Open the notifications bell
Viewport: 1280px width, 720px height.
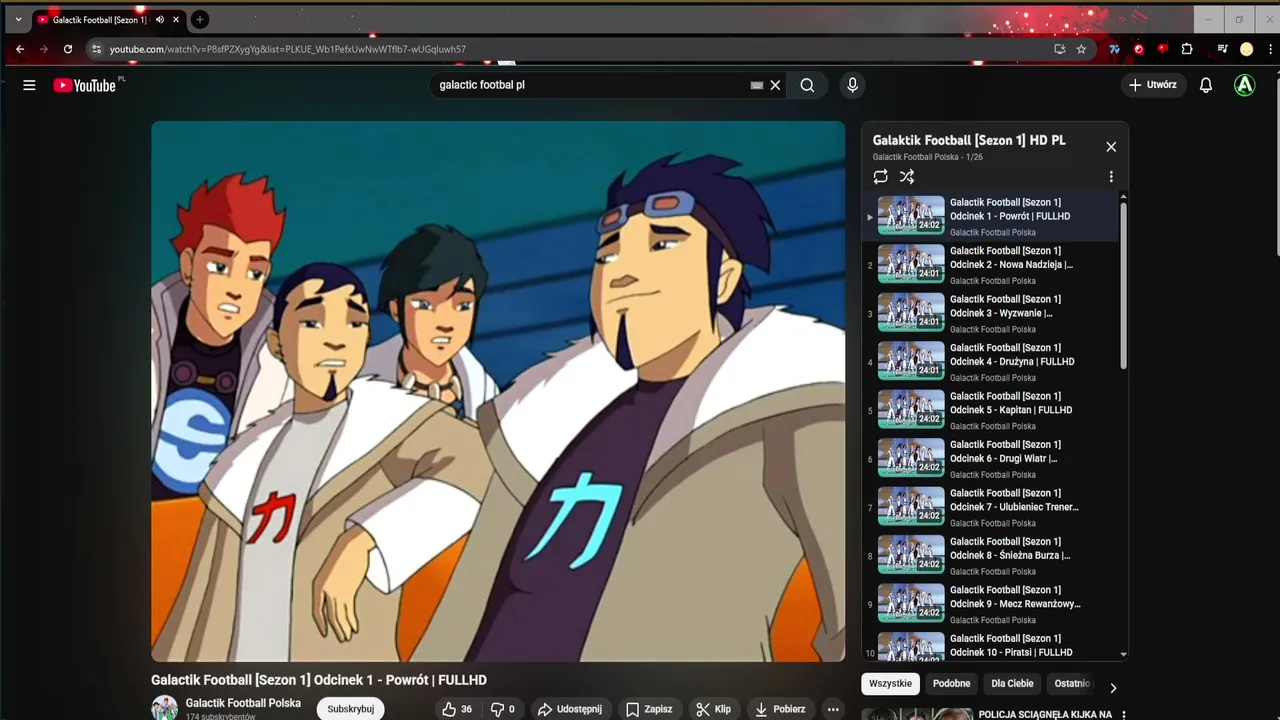click(x=1206, y=85)
